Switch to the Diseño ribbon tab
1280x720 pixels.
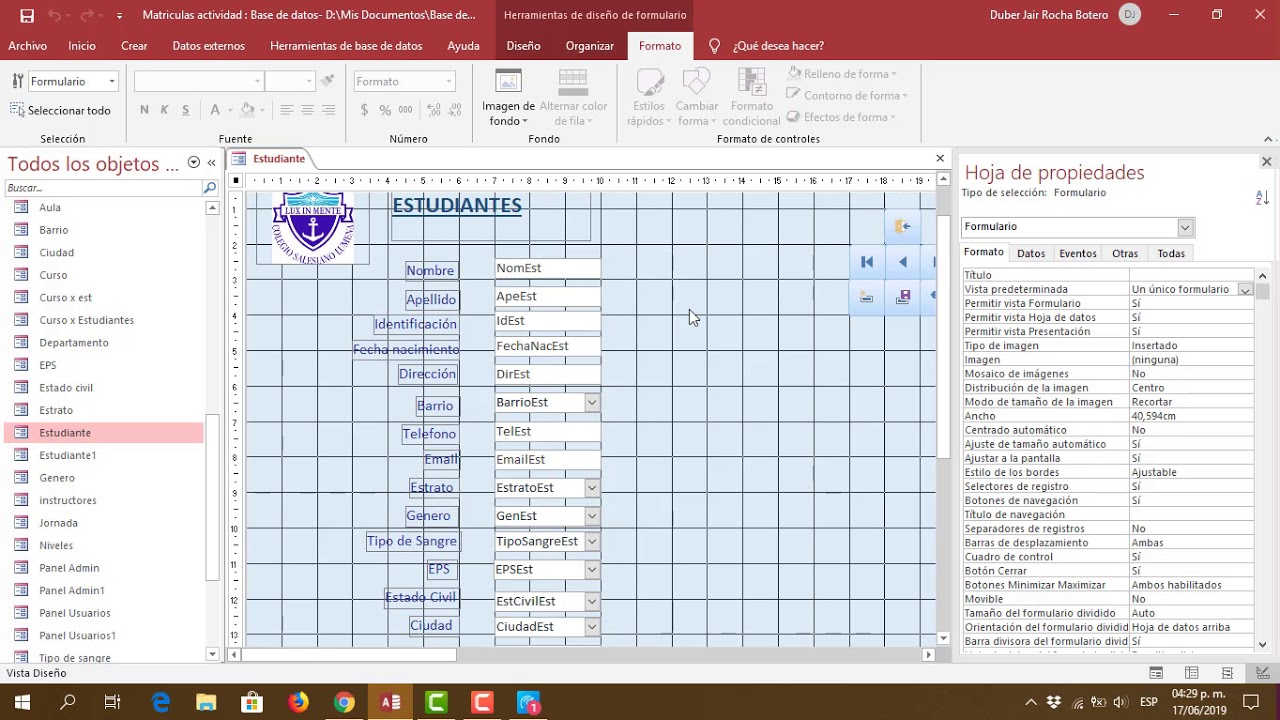[523, 46]
